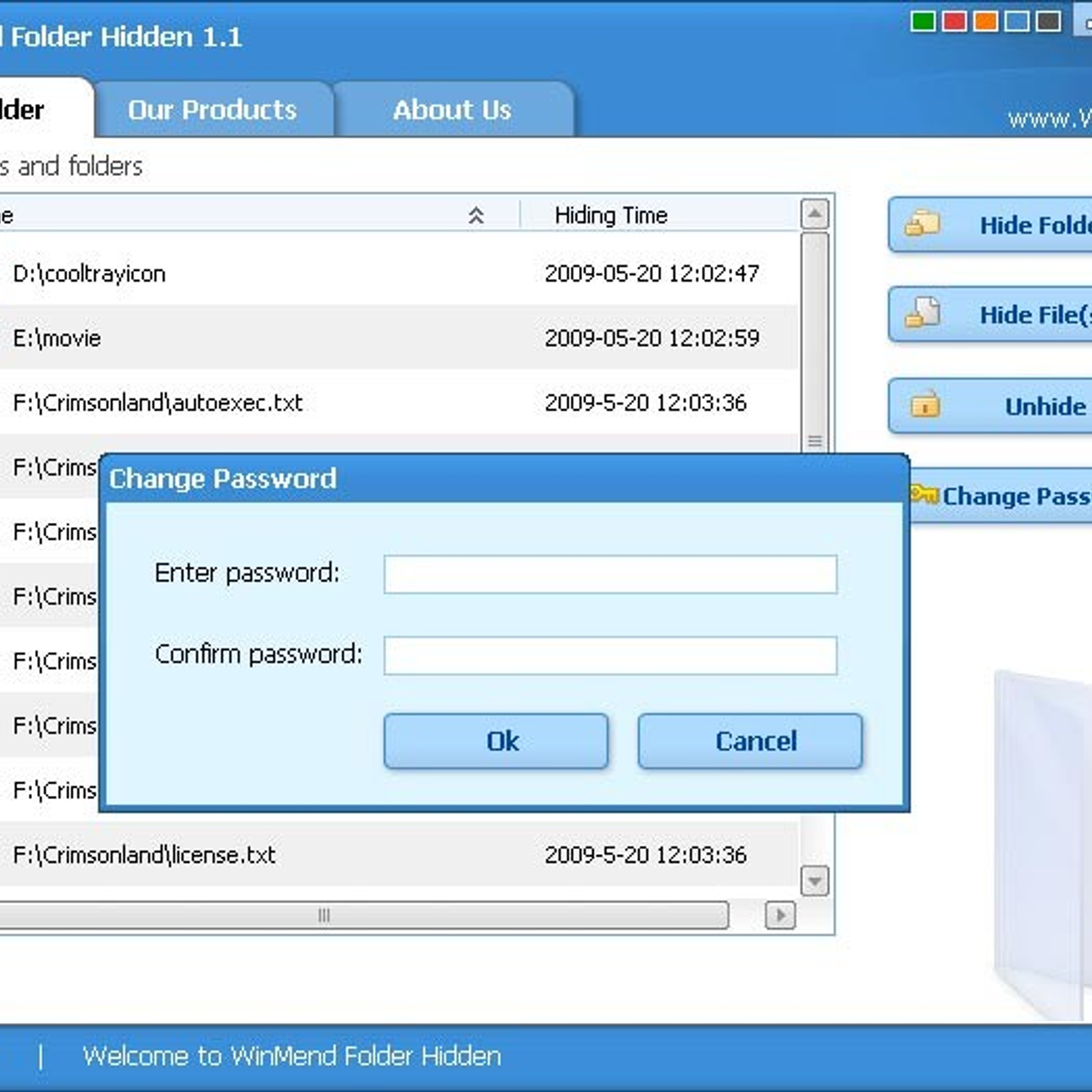Click the Hide File(s) button
This screenshot has width=1092, height=1092.
990,315
